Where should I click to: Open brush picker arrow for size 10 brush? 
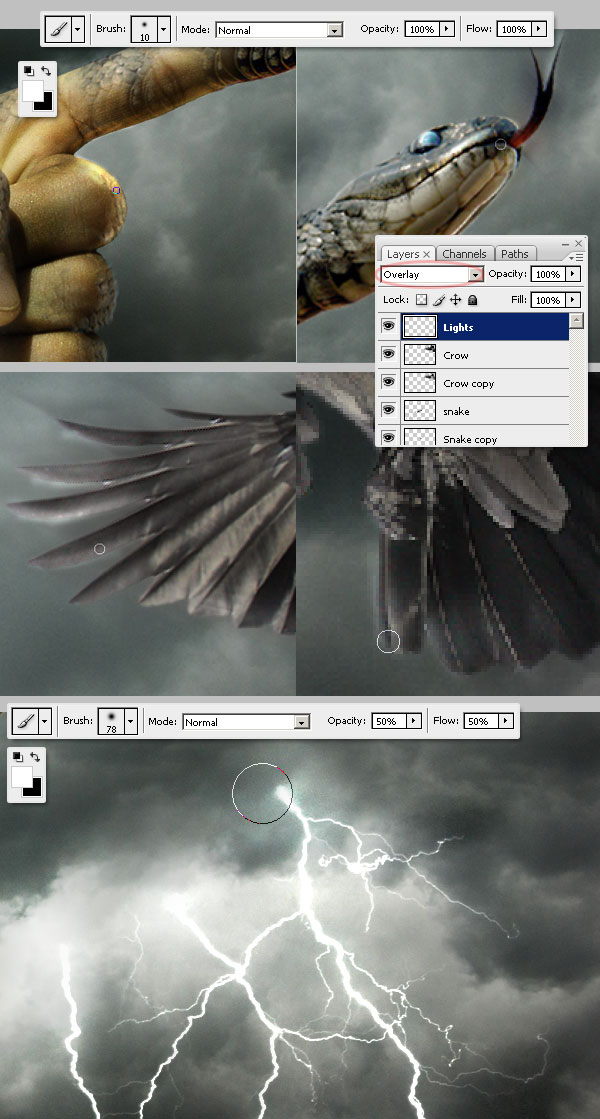[x=163, y=29]
